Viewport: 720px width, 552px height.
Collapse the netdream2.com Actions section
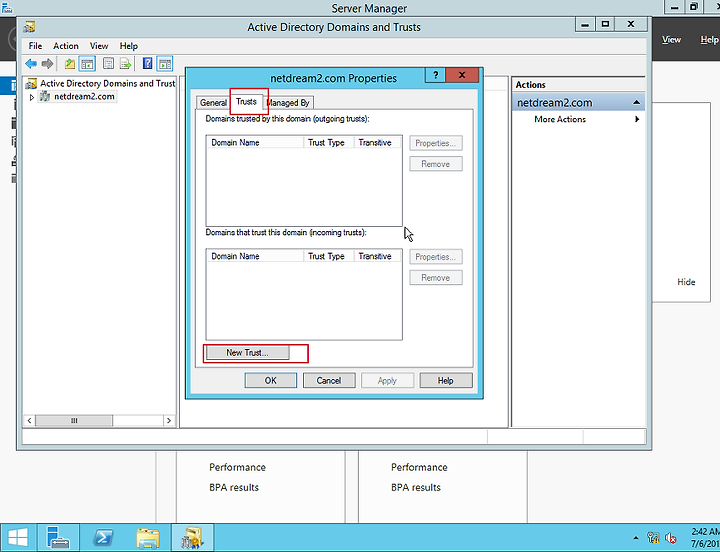(636, 103)
